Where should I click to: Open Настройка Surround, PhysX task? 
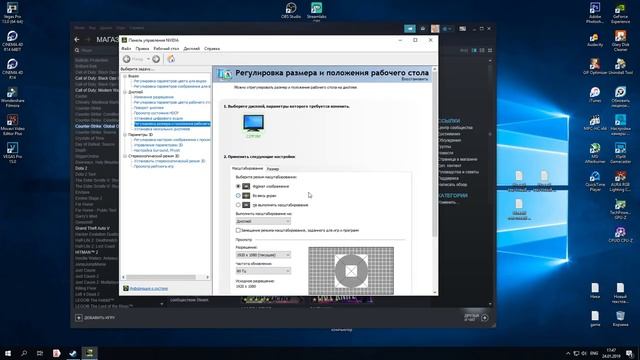click(157, 150)
